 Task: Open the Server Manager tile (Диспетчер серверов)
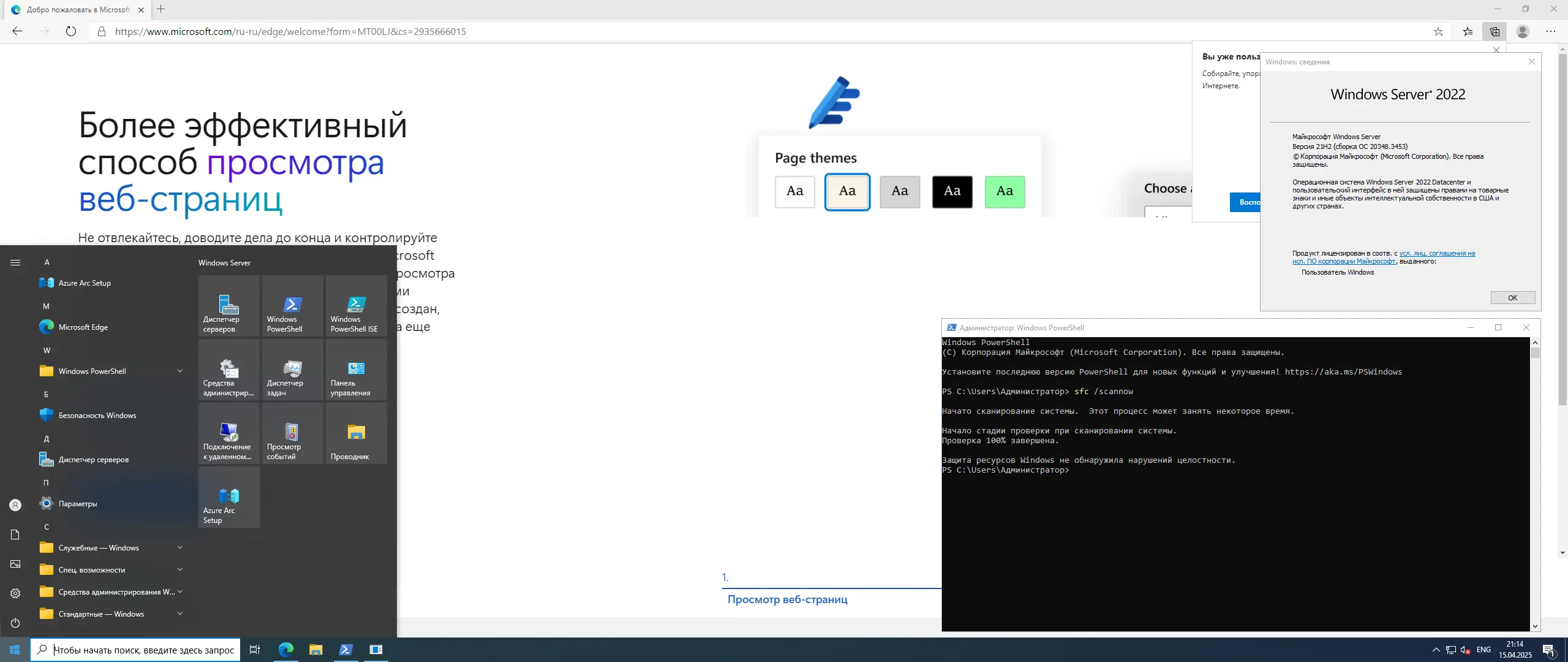[228, 305]
